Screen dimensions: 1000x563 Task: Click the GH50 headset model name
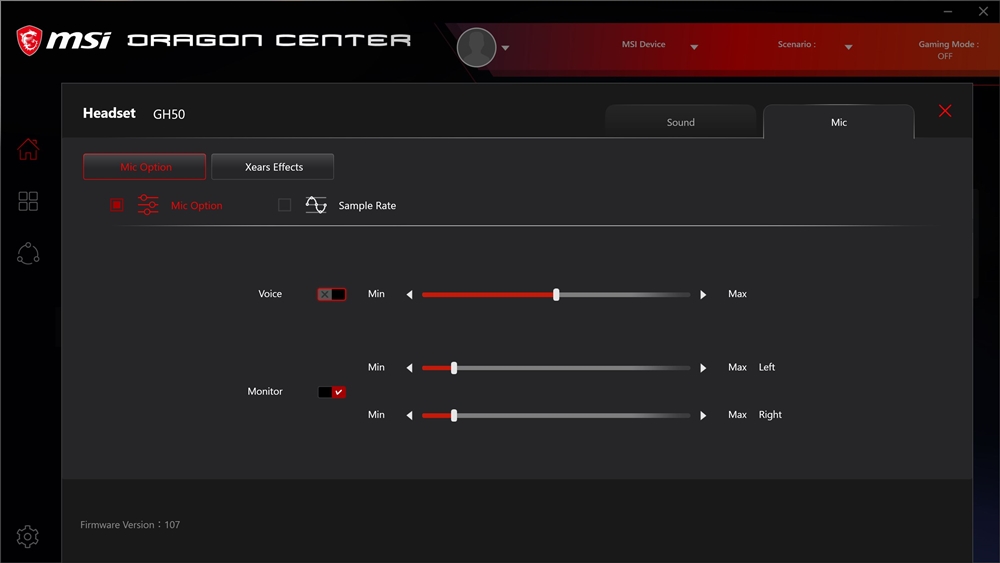(169, 114)
